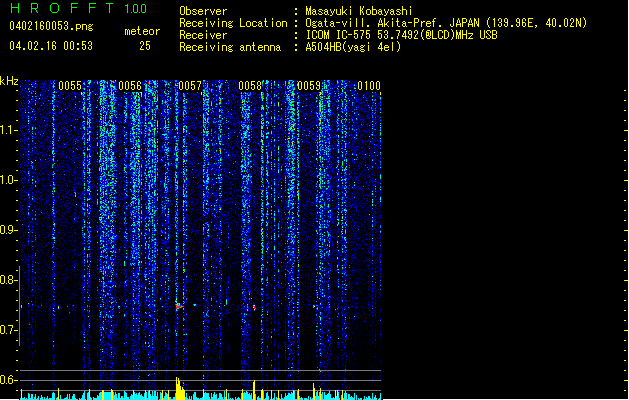Click the 0.7 frequency axis label
The height and width of the screenshot is (400, 629).
(x=8, y=330)
